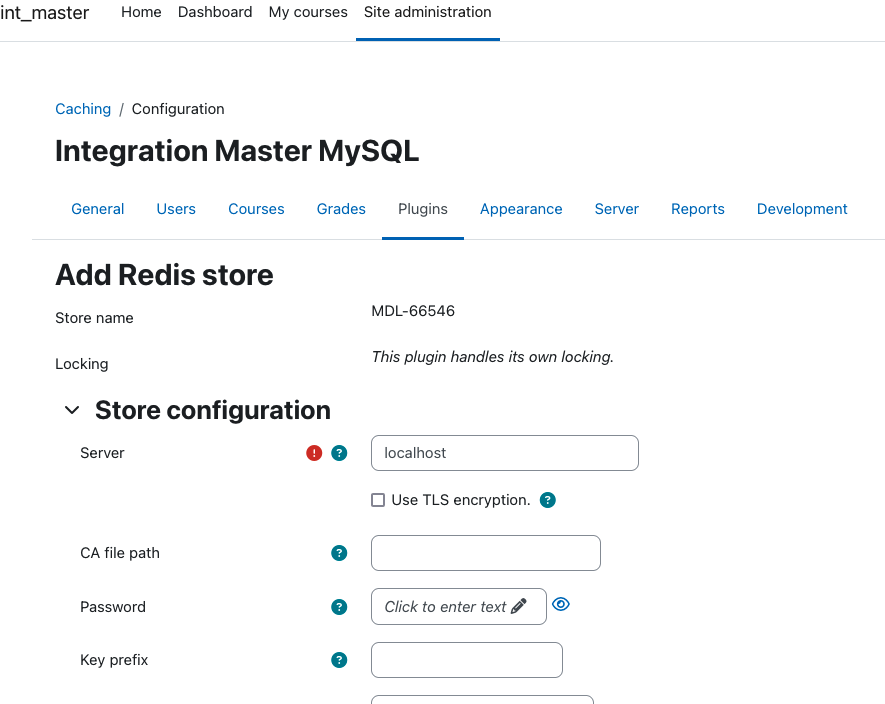Collapse the Store configuration section

pyautogui.click(x=72, y=410)
